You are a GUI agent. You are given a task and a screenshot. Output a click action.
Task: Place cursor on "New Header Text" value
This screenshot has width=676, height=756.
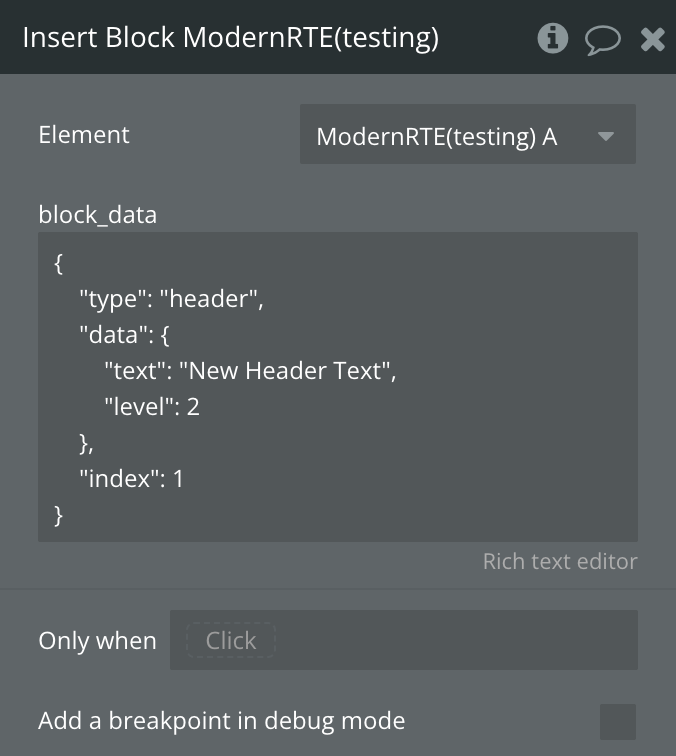(x=286, y=371)
